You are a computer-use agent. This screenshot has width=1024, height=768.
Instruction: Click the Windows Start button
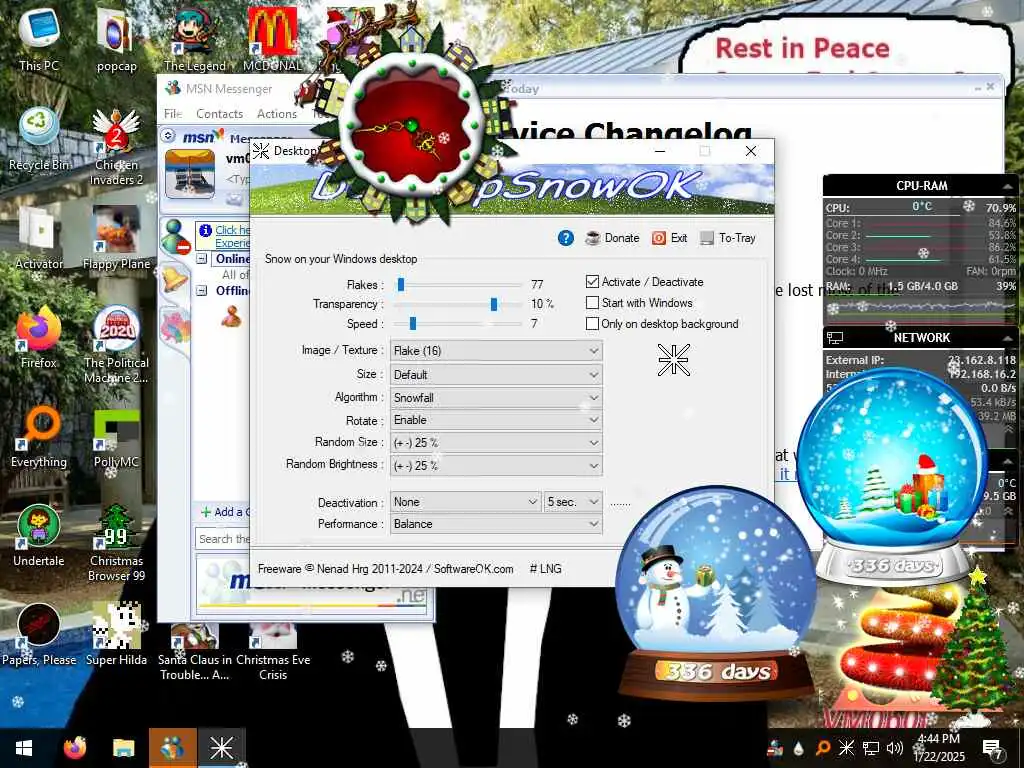pos(24,748)
